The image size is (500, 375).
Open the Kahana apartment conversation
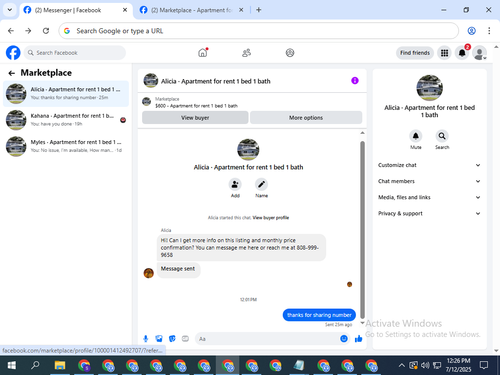point(66,120)
